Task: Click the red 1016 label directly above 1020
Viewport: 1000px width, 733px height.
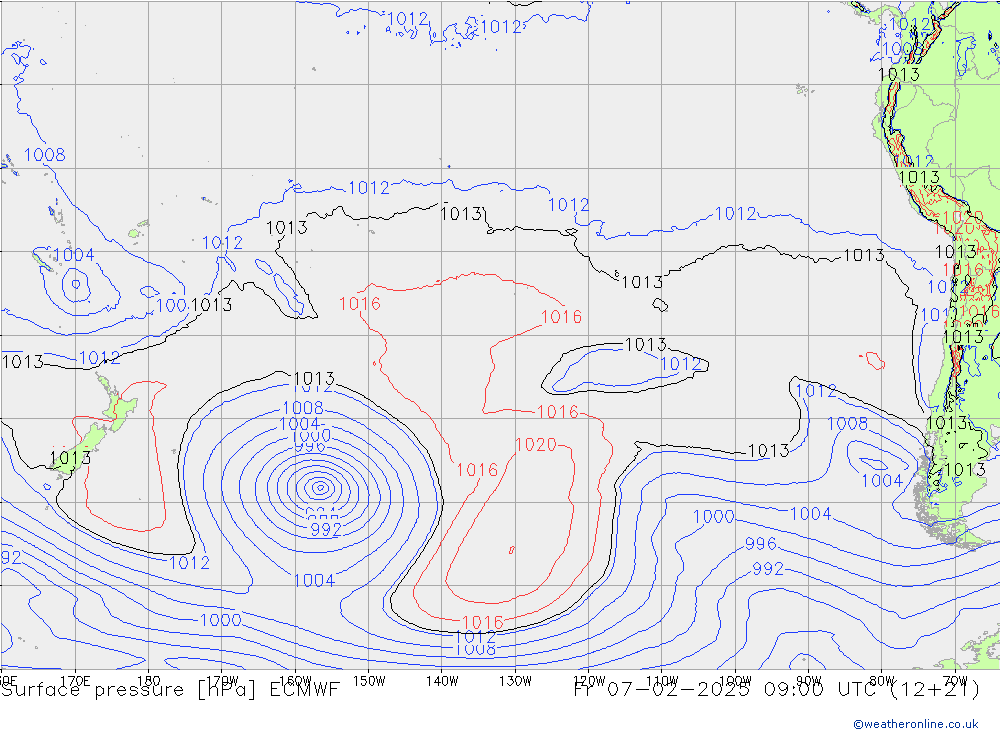Action: pos(557,412)
